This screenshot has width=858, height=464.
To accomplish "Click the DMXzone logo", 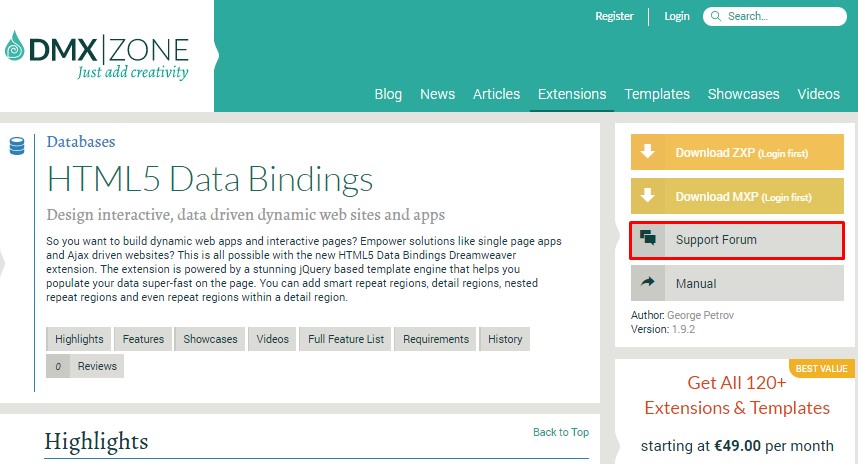I will (x=97, y=55).
